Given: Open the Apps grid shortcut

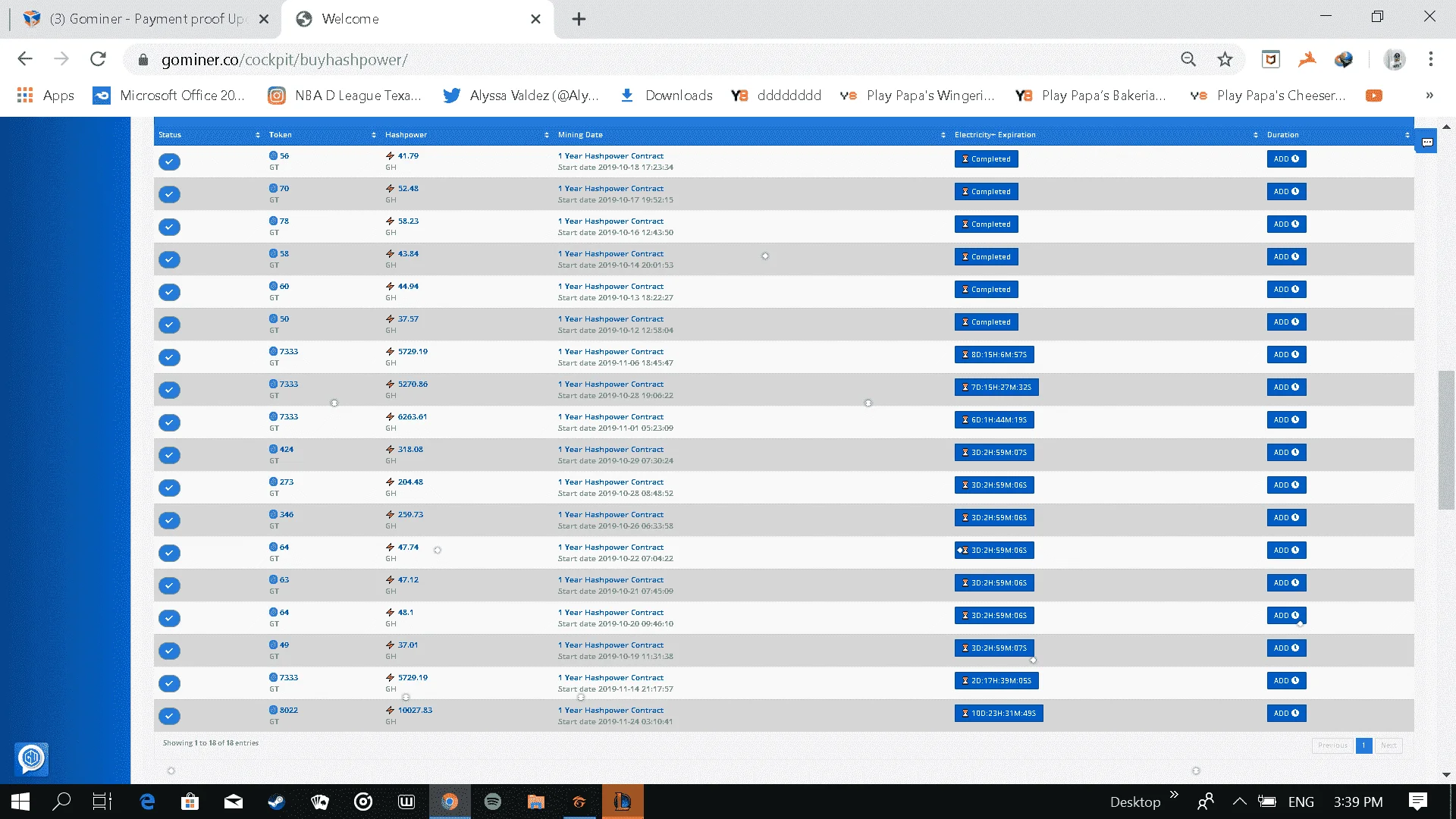Looking at the screenshot, I should point(46,96).
